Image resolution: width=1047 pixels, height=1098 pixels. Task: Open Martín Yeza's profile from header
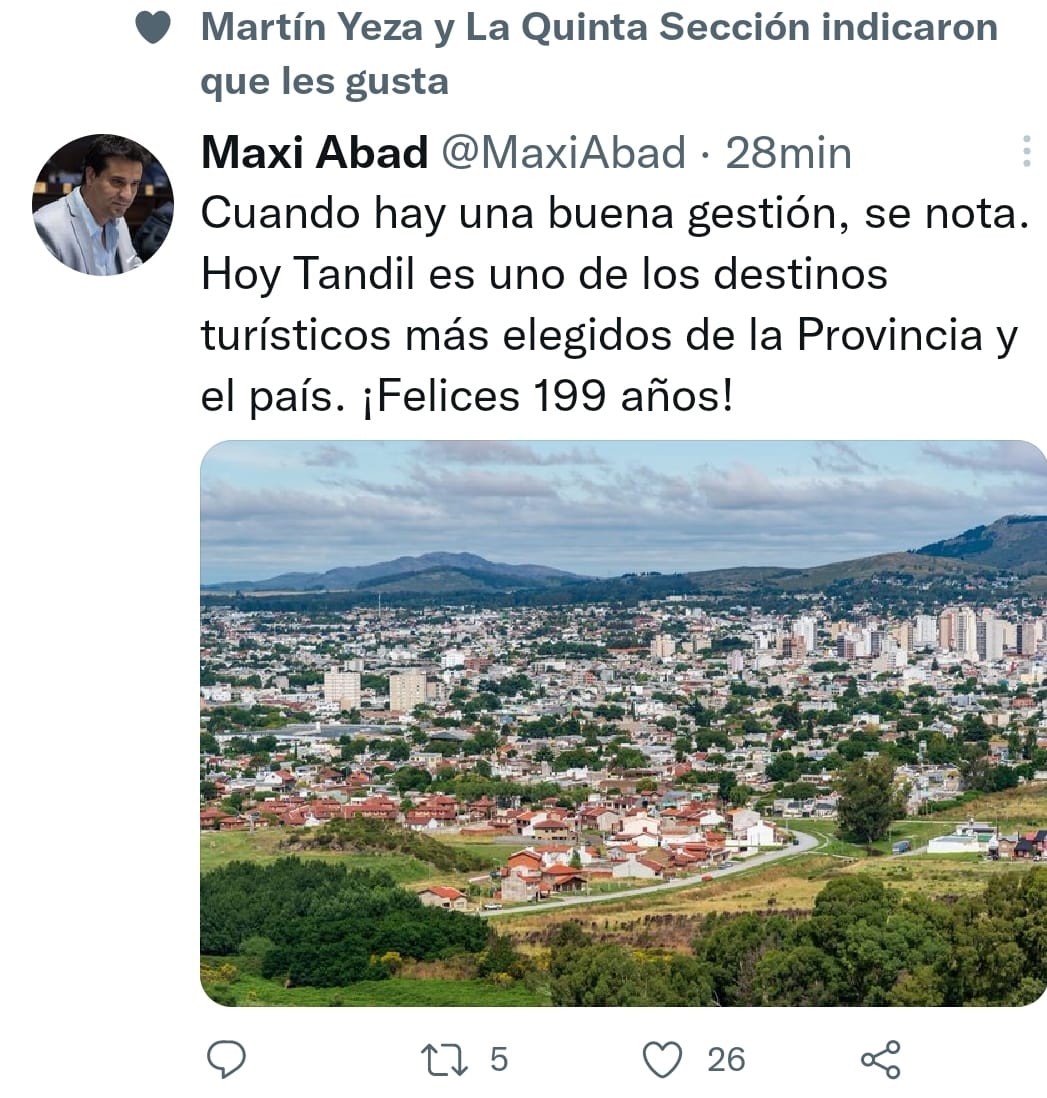click(x=312, y=28)
